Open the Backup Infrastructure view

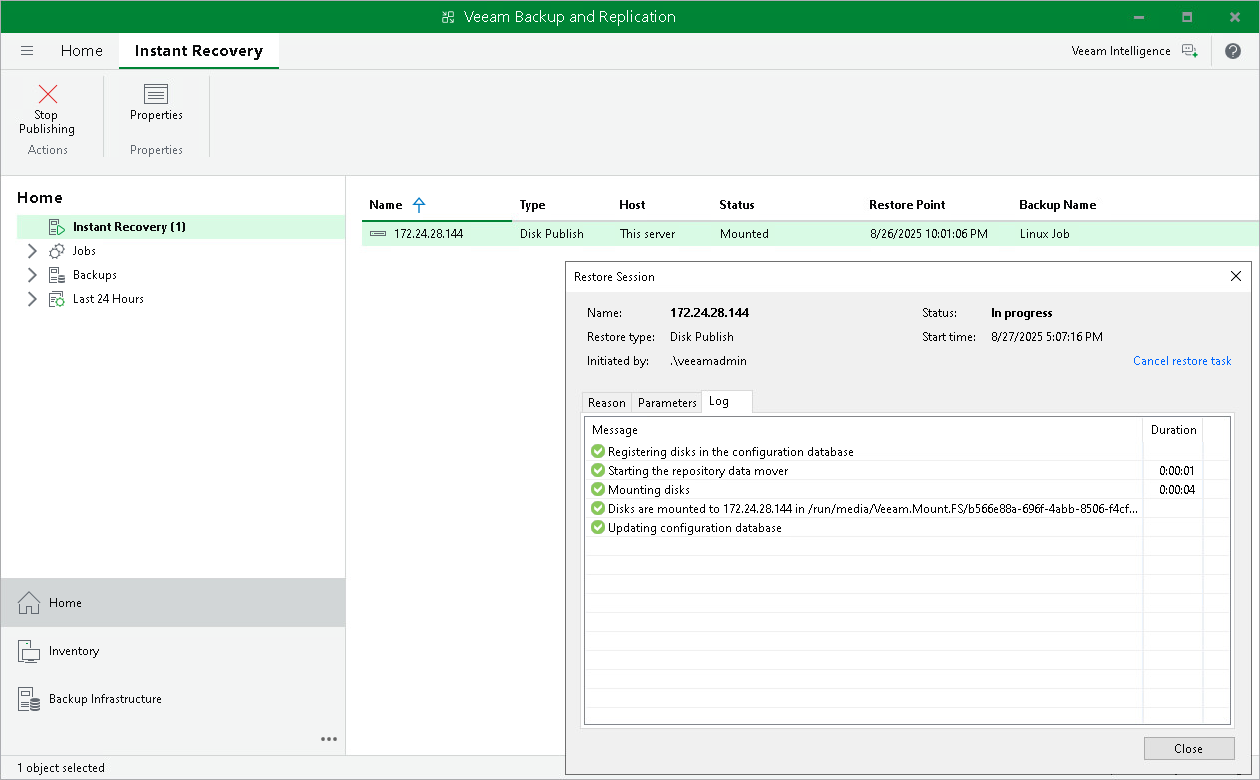point(173,699)
